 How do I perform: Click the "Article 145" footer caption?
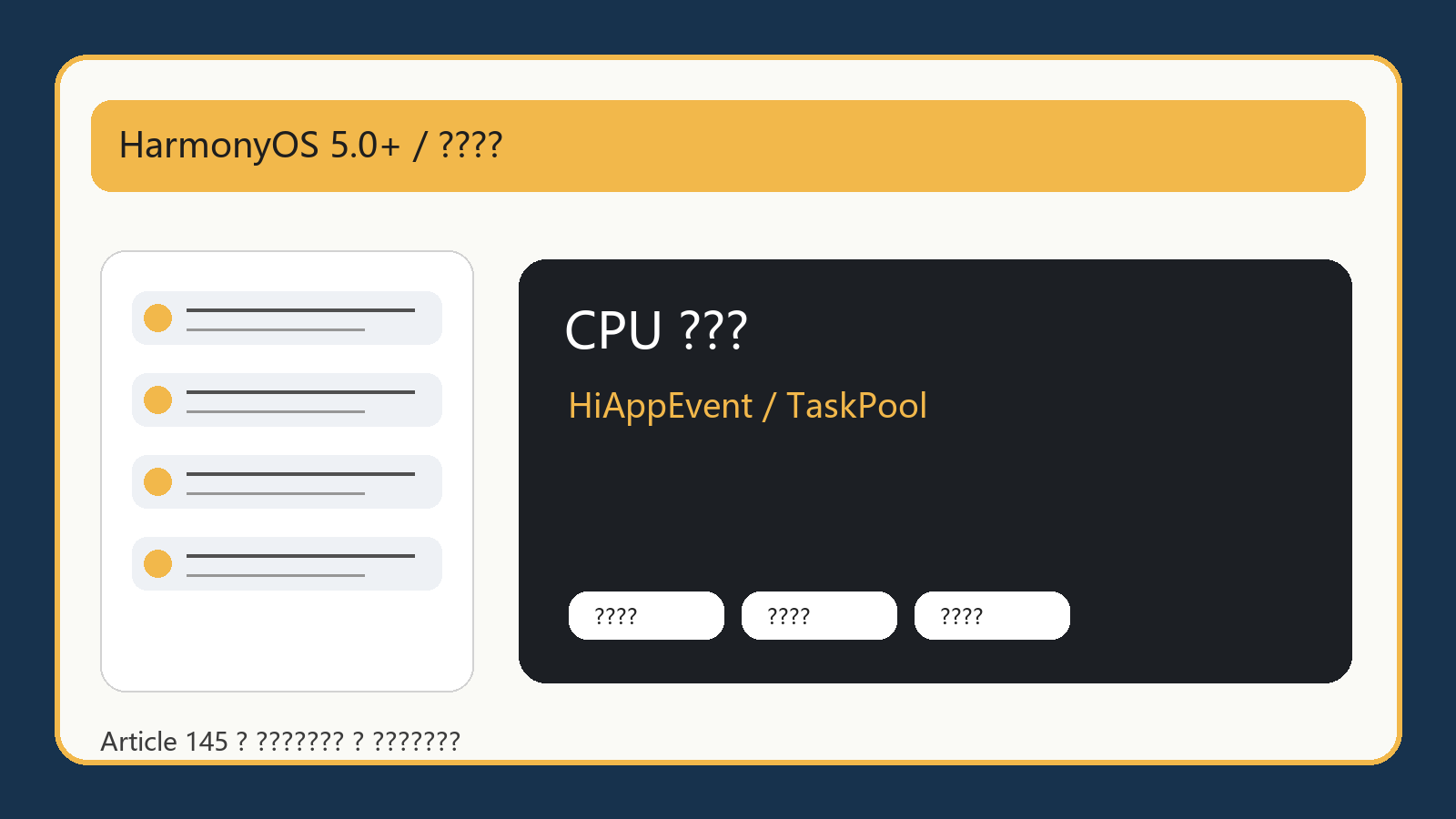280,742
